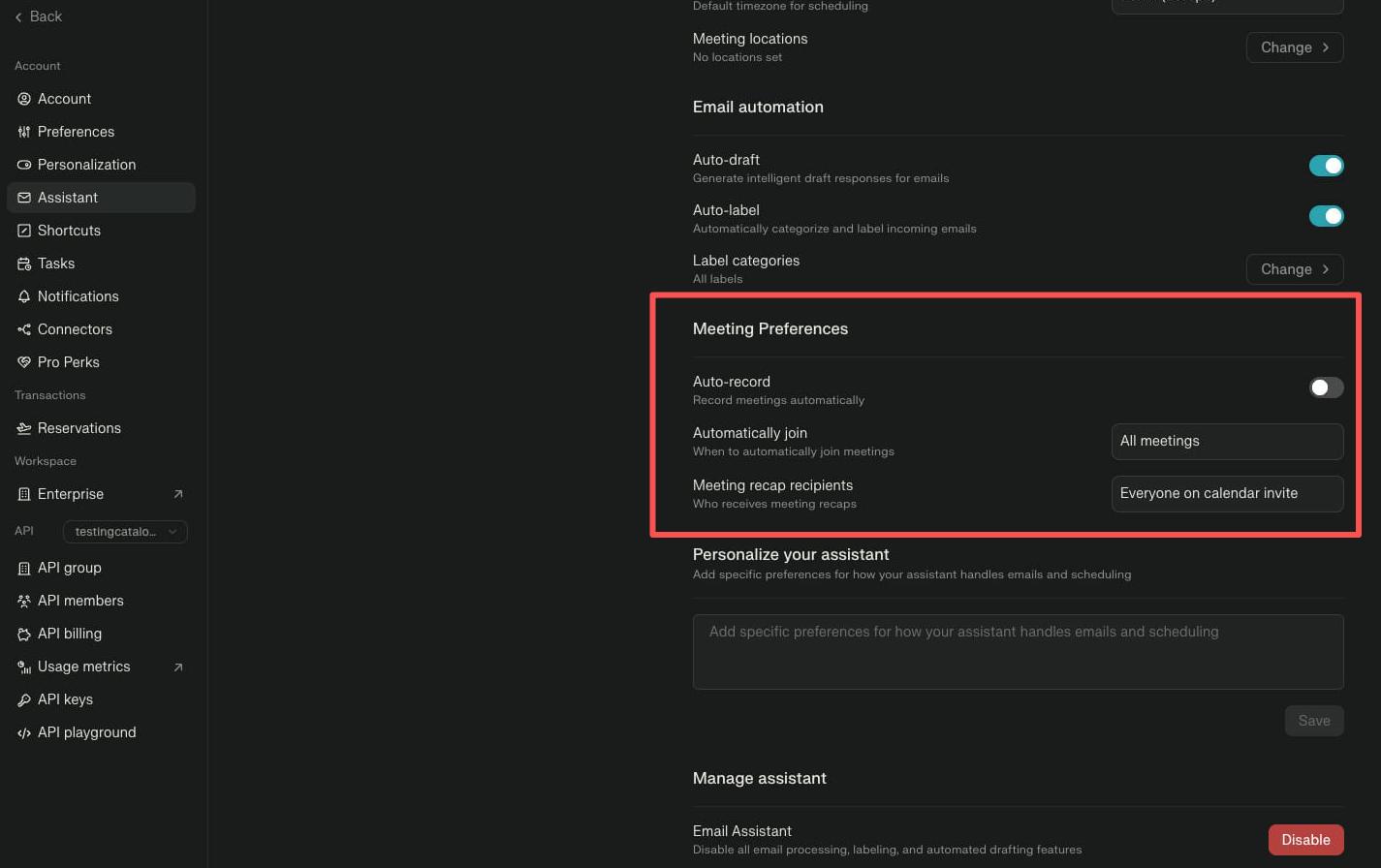1381x868 pixels.
Task: Expand the API group selector dropdown
Action: coord(125,531)
